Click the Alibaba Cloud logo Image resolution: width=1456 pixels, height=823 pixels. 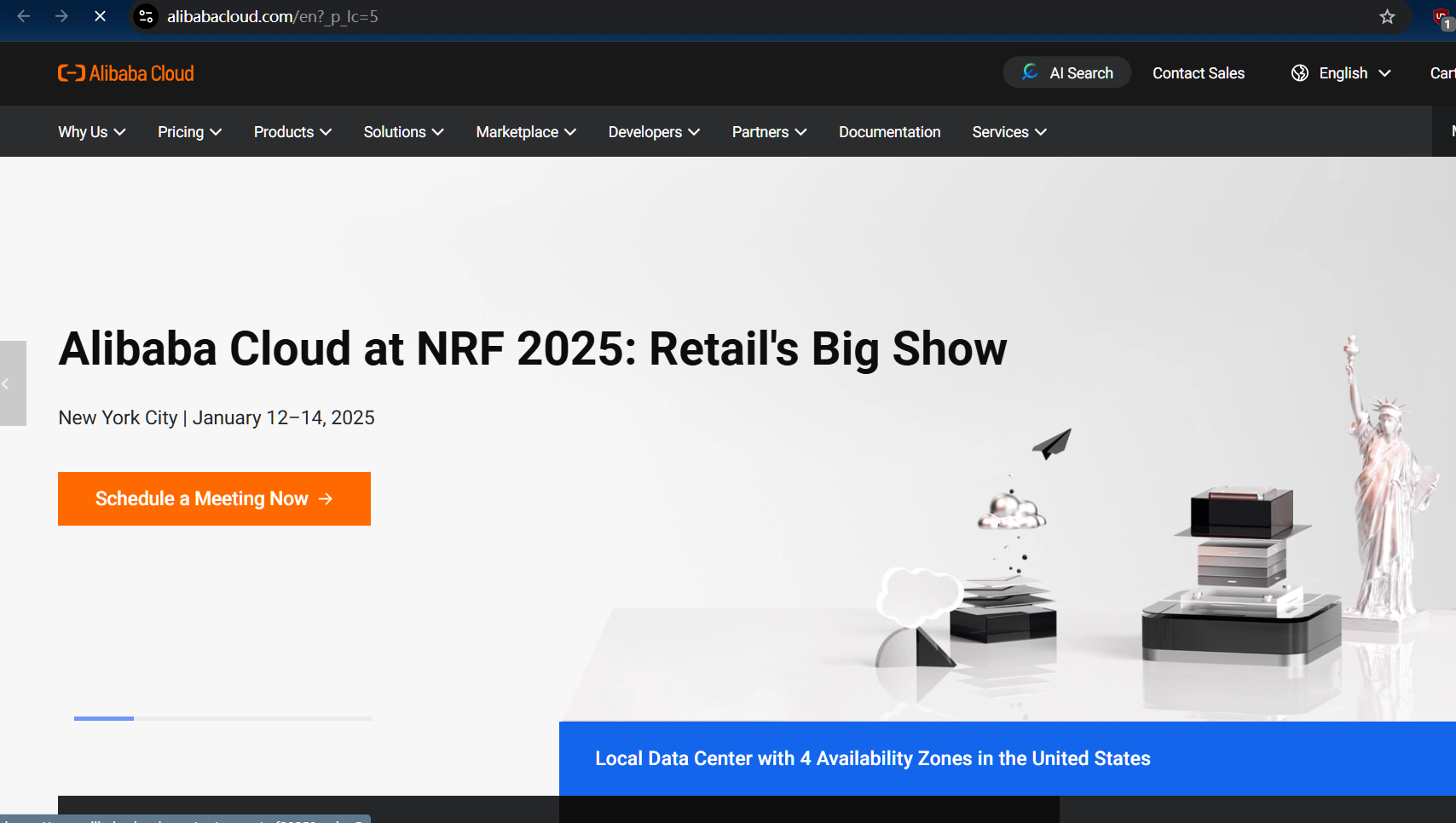point(126,73)
